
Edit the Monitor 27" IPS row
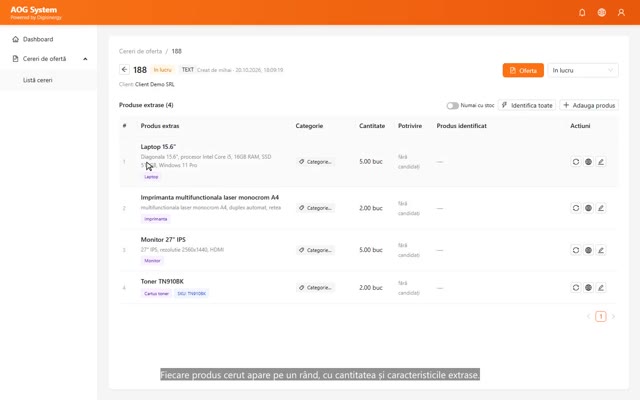(601, 250)
